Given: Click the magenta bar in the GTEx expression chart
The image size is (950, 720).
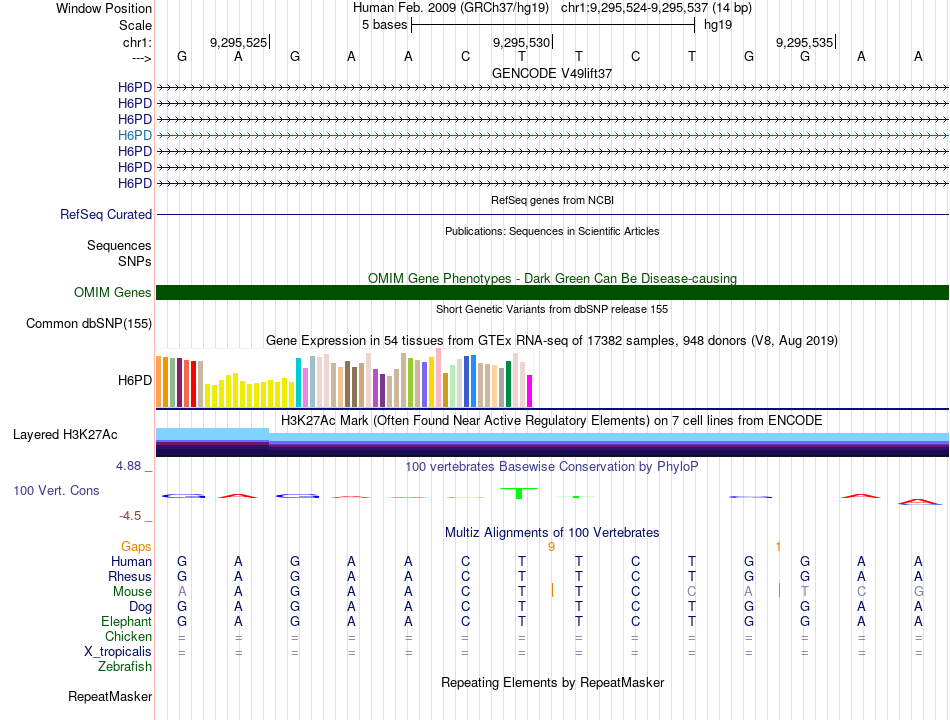Looking at the screenshot, I should tap(530, 391).
